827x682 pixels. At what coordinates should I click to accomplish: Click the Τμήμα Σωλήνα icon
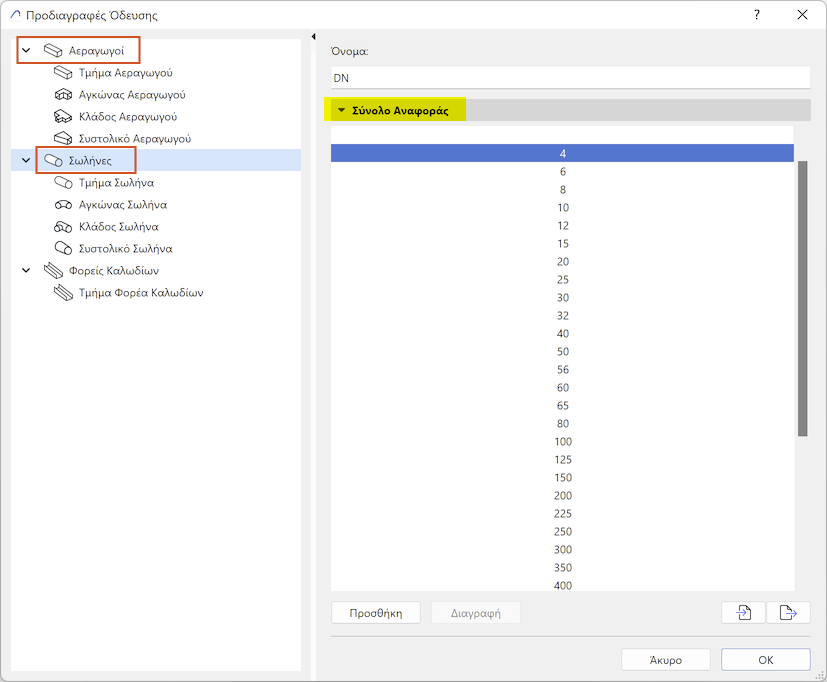click(x=63, y=182)
